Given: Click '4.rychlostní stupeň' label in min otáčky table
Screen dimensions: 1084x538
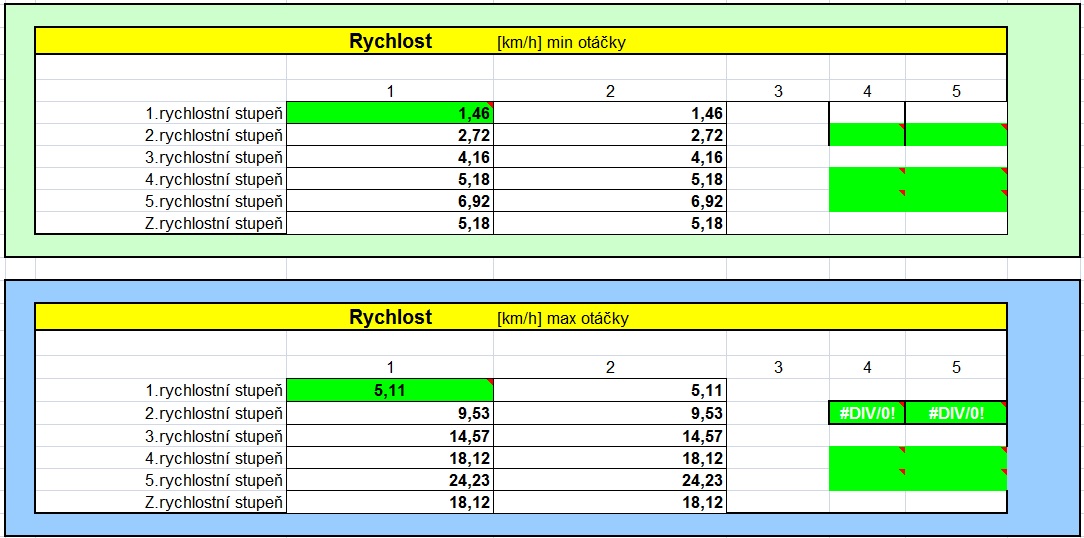Looking at the screenshot, I should [x=214, y=179].
